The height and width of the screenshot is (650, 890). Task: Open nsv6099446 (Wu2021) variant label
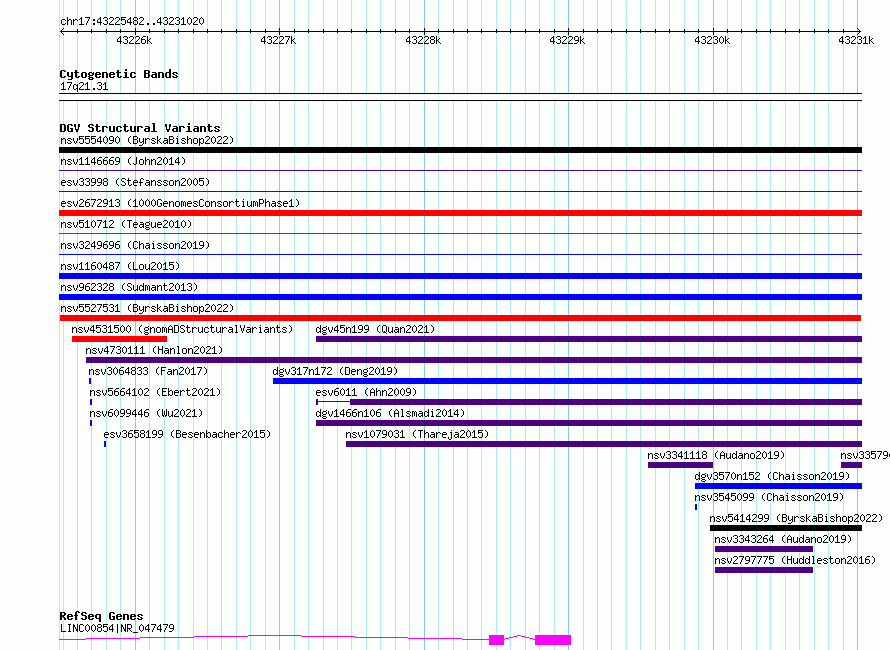pos(146,413)
